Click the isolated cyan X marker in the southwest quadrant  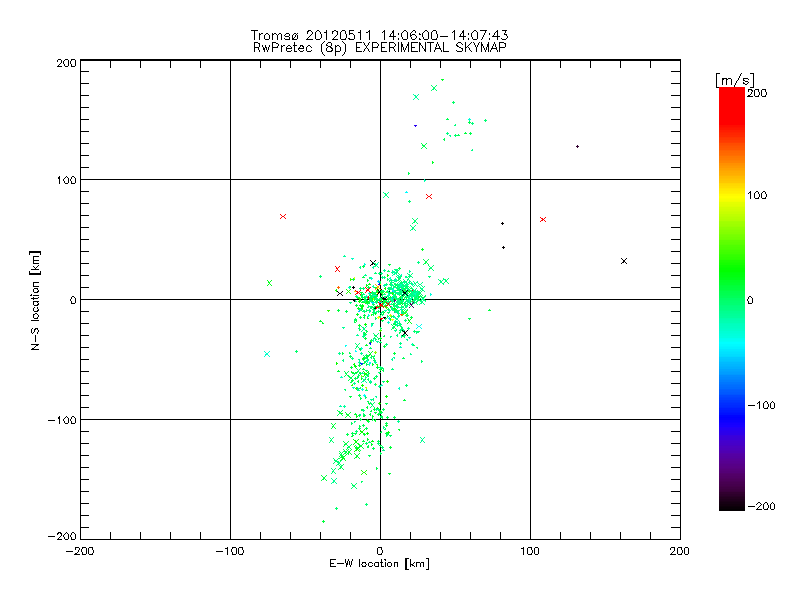[x=267, y=354]
